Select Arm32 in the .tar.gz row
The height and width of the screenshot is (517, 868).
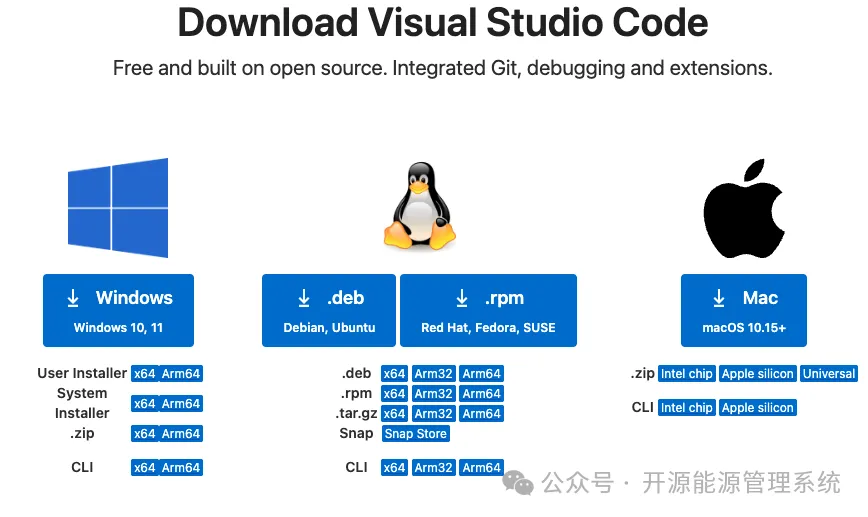[x=433, y=413]
